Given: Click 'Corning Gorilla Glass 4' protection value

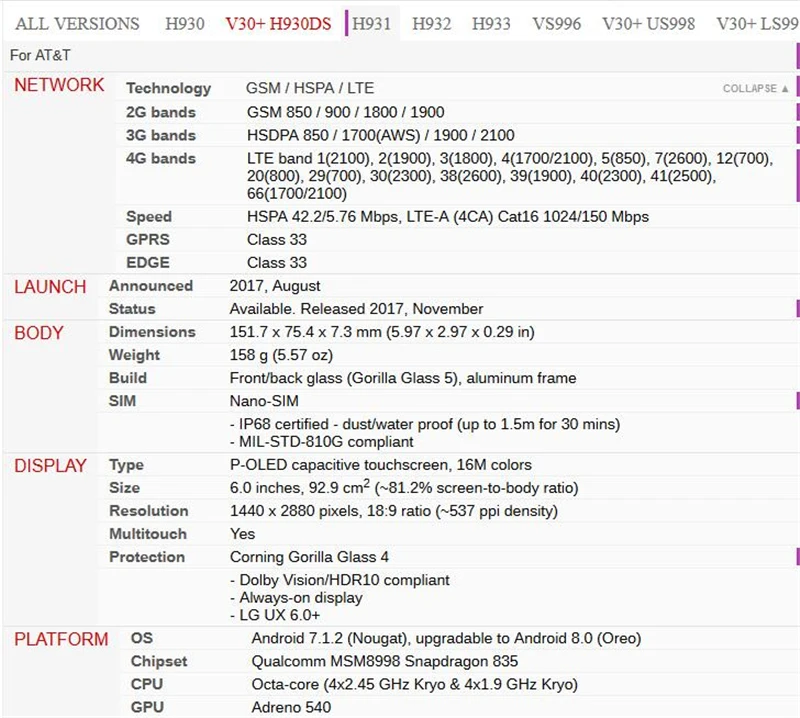Looking at the screenshot, I should pyautogui.click(x=309, y=557).
